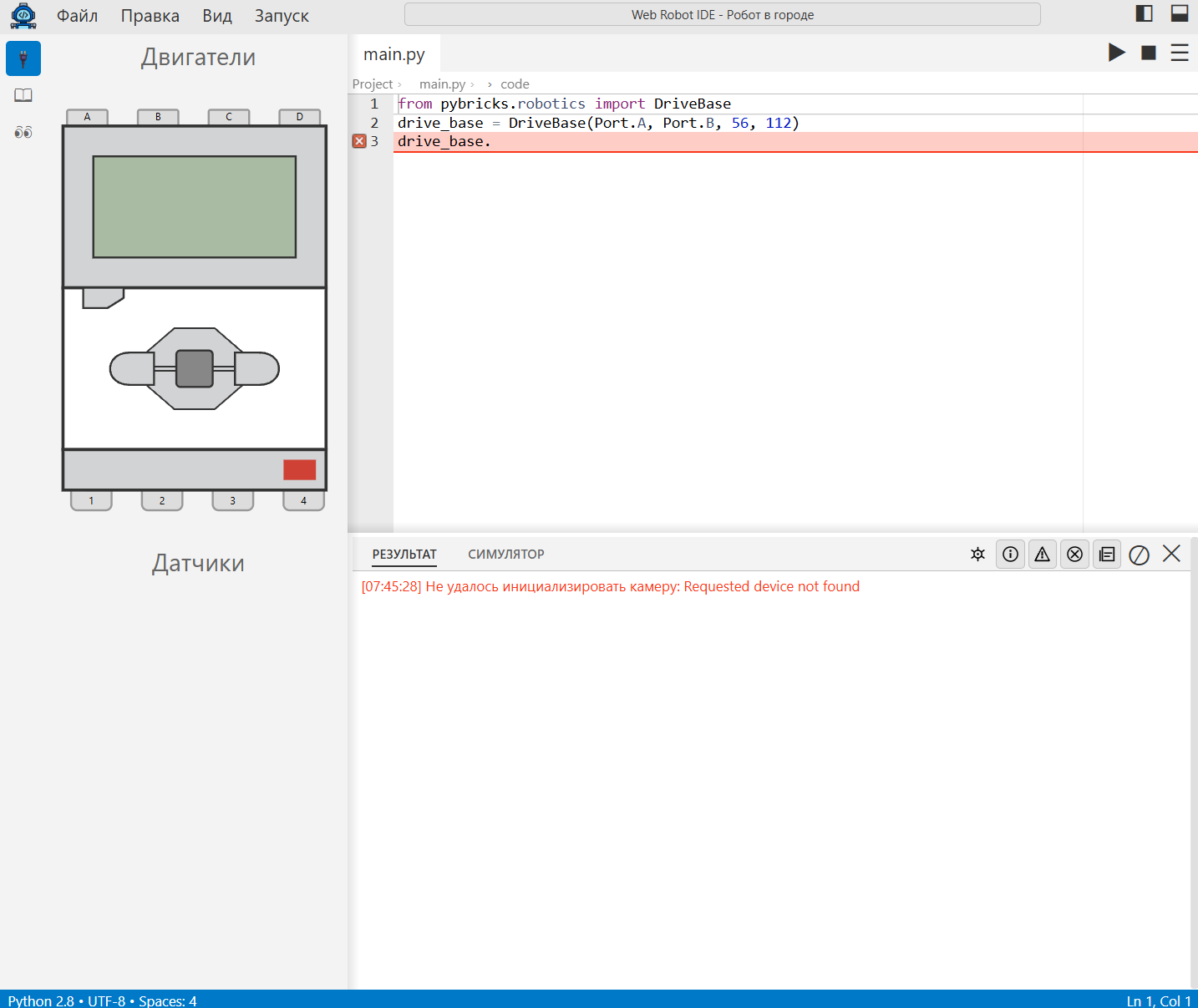This screenshot has height=1008, width=1198.
Task: Open the Запуск menu
Action: pos(282,16)
